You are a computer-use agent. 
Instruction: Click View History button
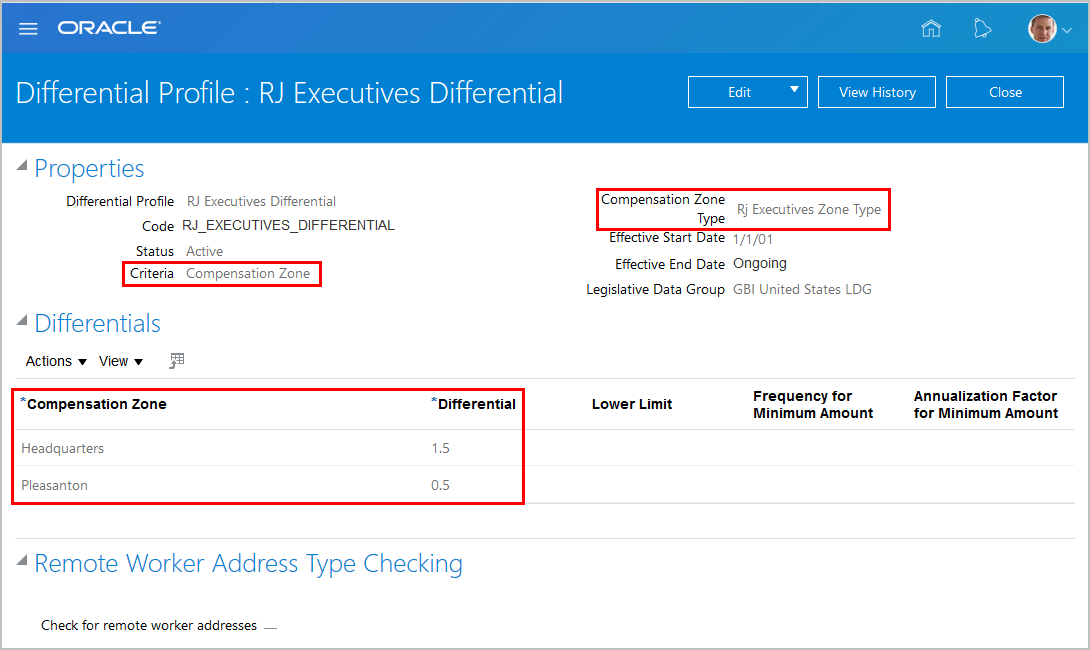(877, 92)
